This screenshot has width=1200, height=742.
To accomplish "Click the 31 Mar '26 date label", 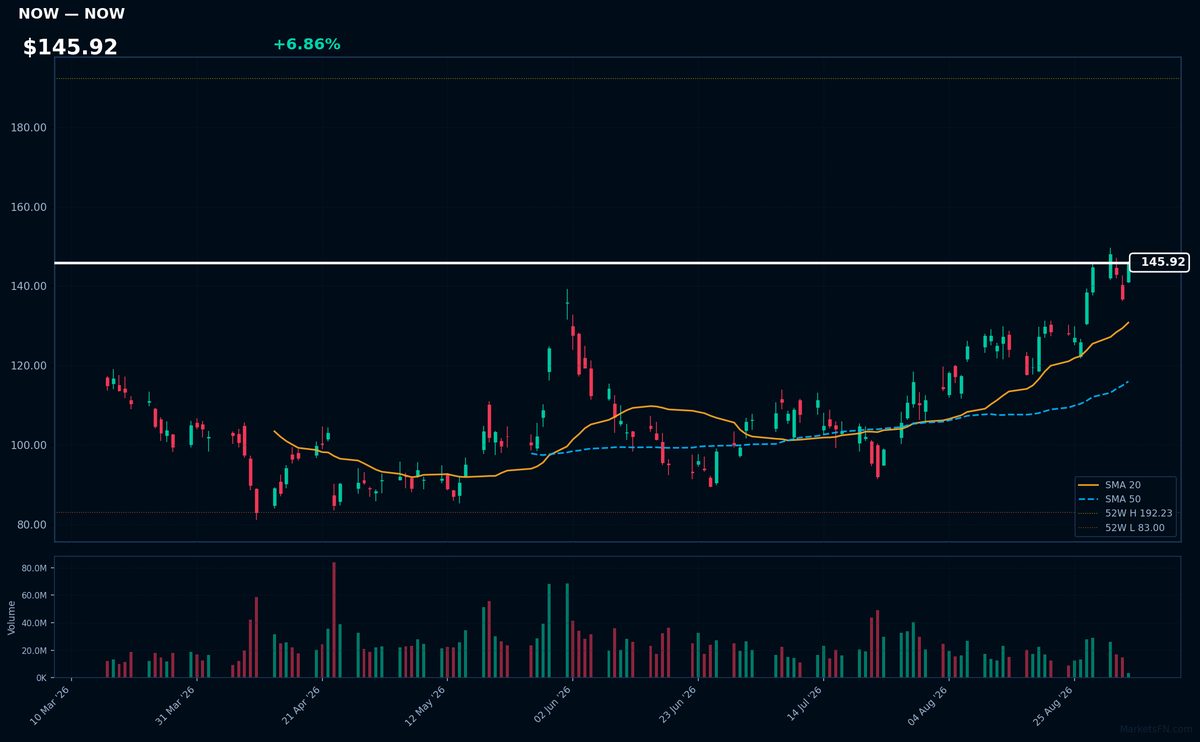I will [176, 706].
